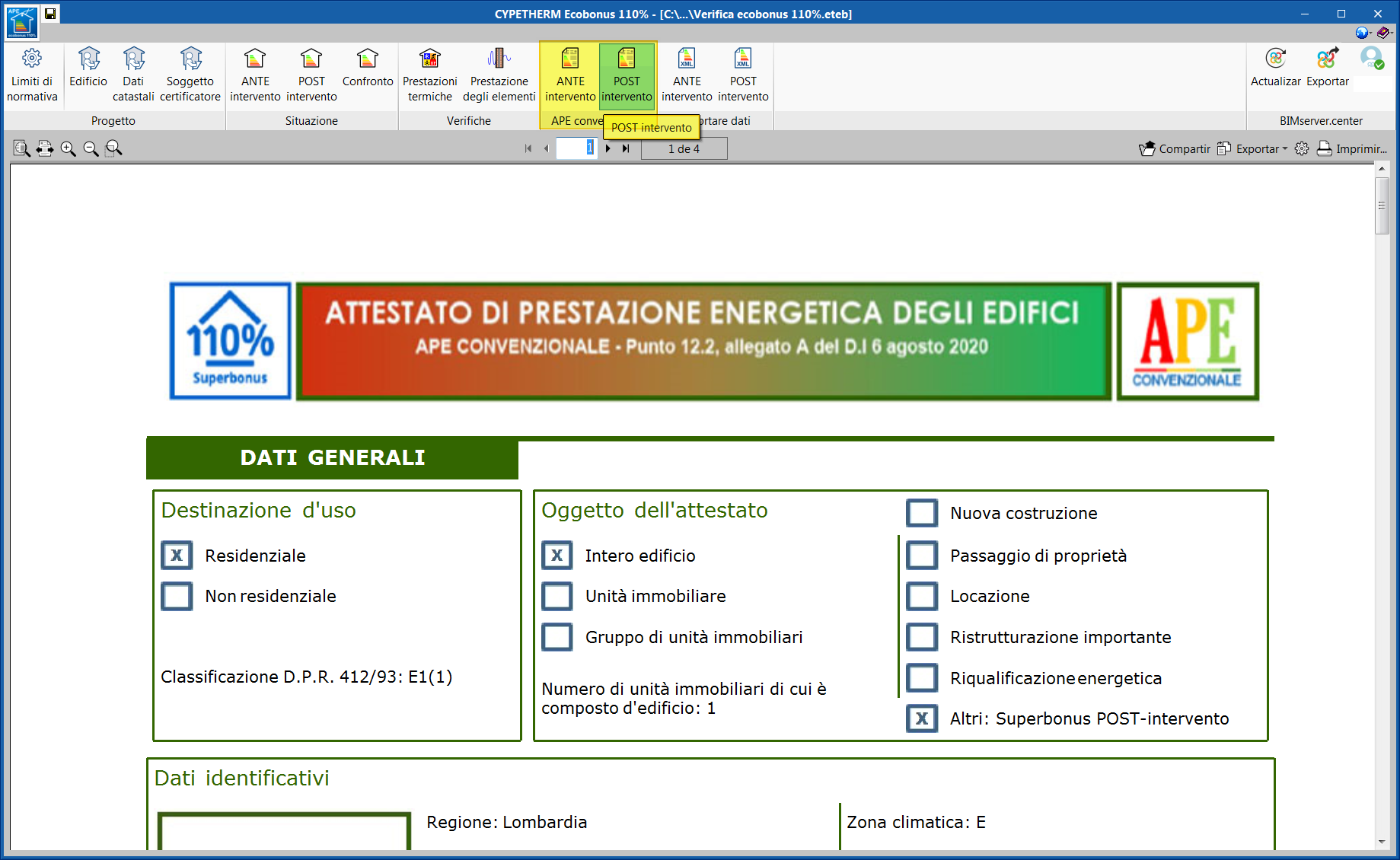
Task: Expand the globe language dropdown arrow
Action: click(x=1370, y=33)
